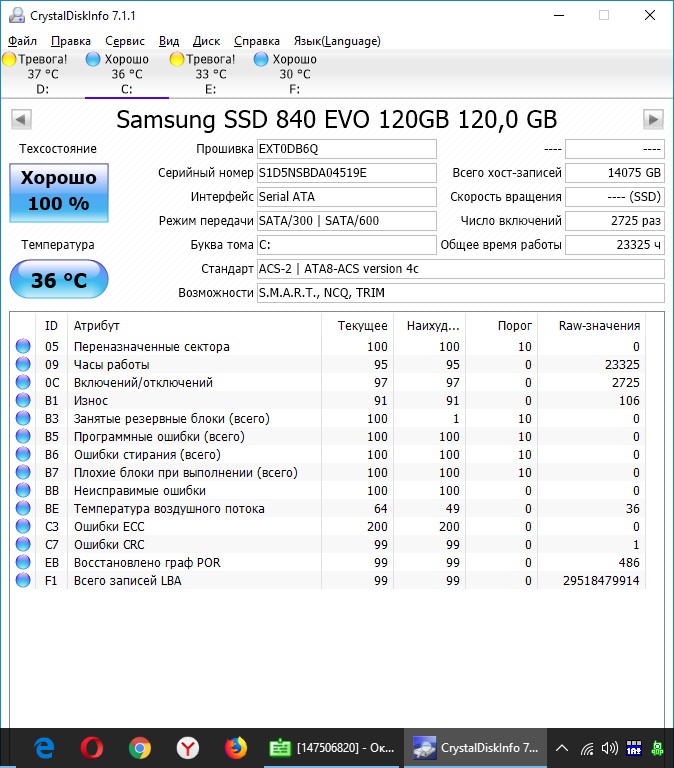Select disk D: tab with Тревога status
Image resolution: width=674 pixels, height=768 pixels.
tap(43, 74)
